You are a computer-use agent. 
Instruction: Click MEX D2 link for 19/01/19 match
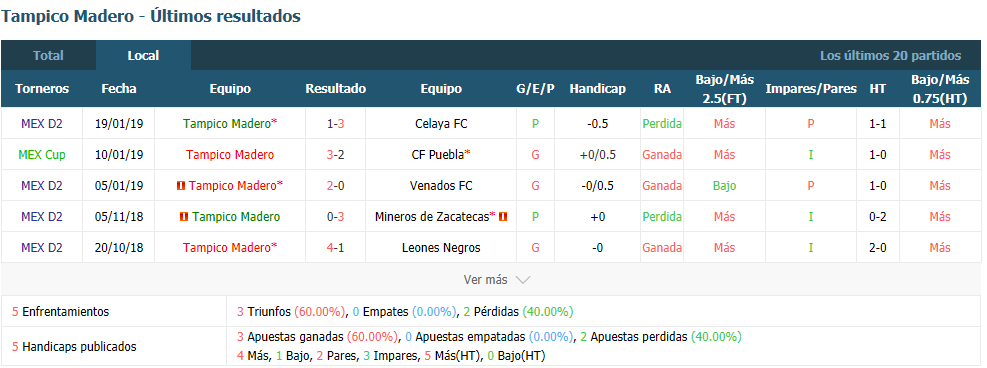pyautogui.click(x=42, y=124)
